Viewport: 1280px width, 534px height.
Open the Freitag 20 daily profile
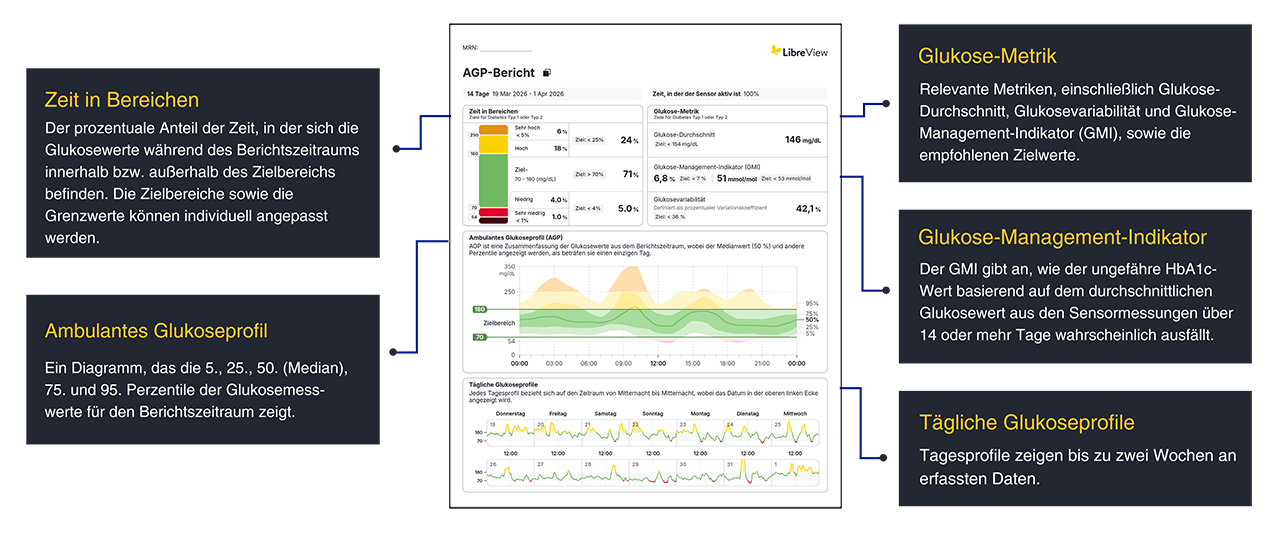pyautogui.click(x=558, y=432)
